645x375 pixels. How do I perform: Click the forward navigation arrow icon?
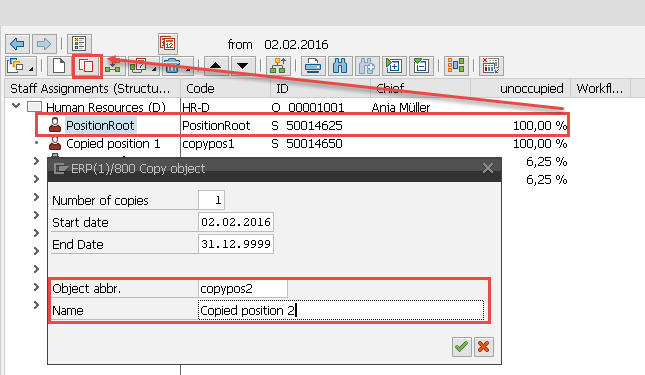click(44, 44)
